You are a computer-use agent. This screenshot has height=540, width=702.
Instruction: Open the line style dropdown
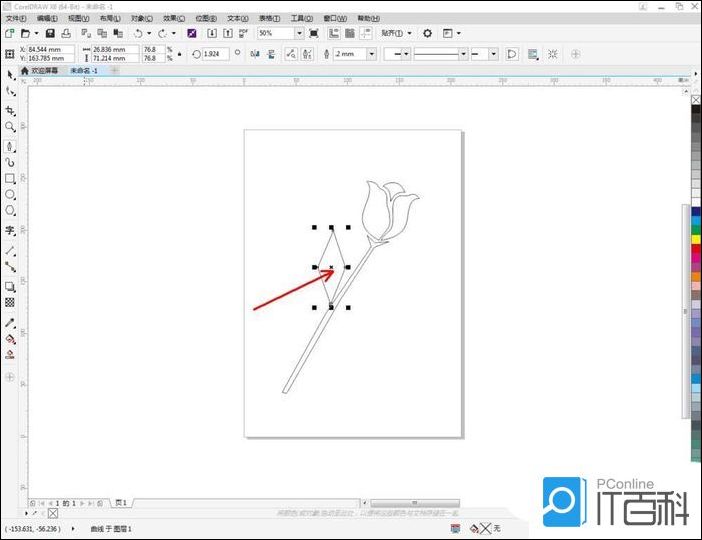(x=463, y=54)
